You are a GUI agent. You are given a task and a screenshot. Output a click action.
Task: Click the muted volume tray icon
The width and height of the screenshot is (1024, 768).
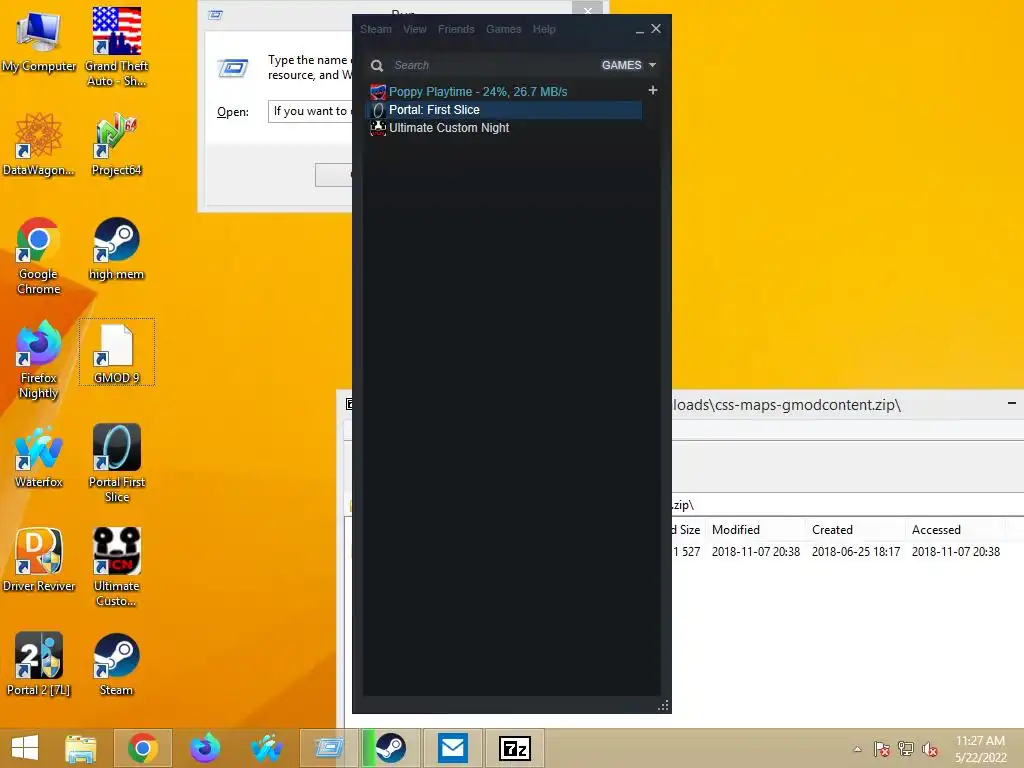(930, 749)
